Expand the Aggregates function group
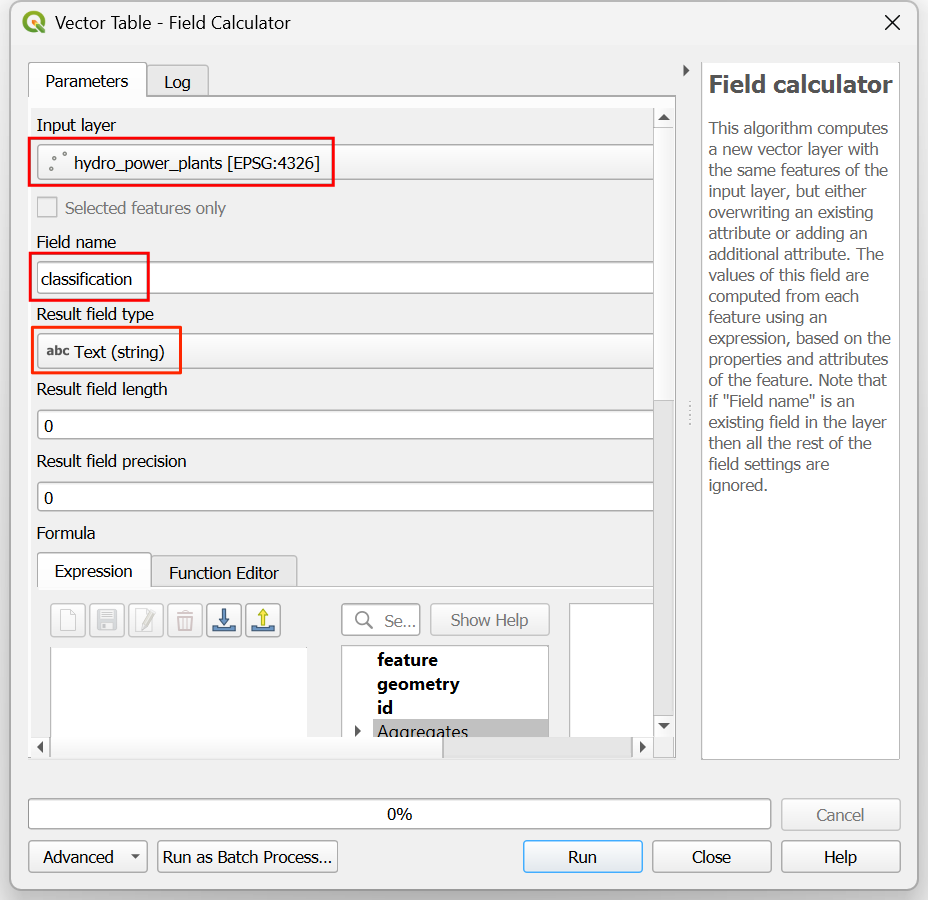This screenshot has height=900, width=928. (x=357, y=731)
